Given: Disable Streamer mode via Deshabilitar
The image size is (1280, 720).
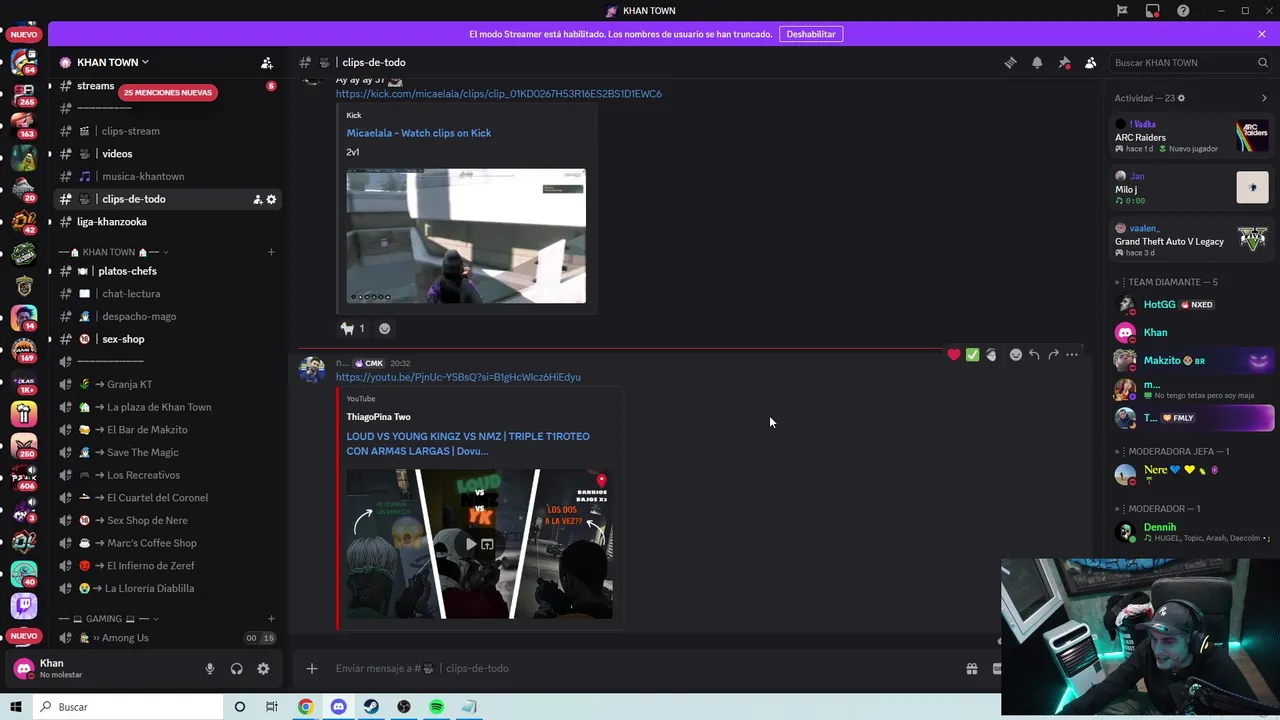Looking at the screenshot, I should 810,34.
